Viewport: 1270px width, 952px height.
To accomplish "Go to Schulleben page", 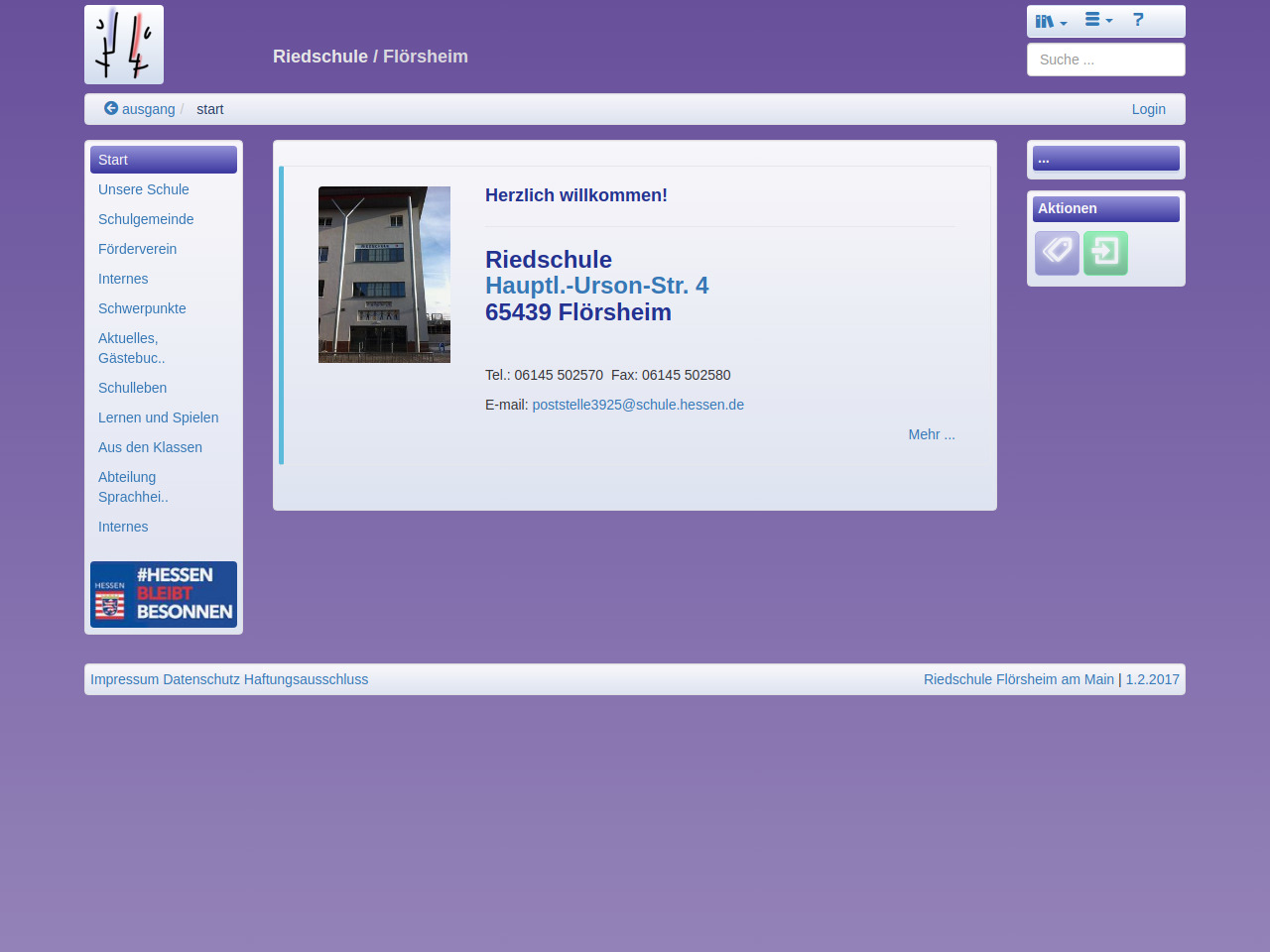I will tap(133, 388).
